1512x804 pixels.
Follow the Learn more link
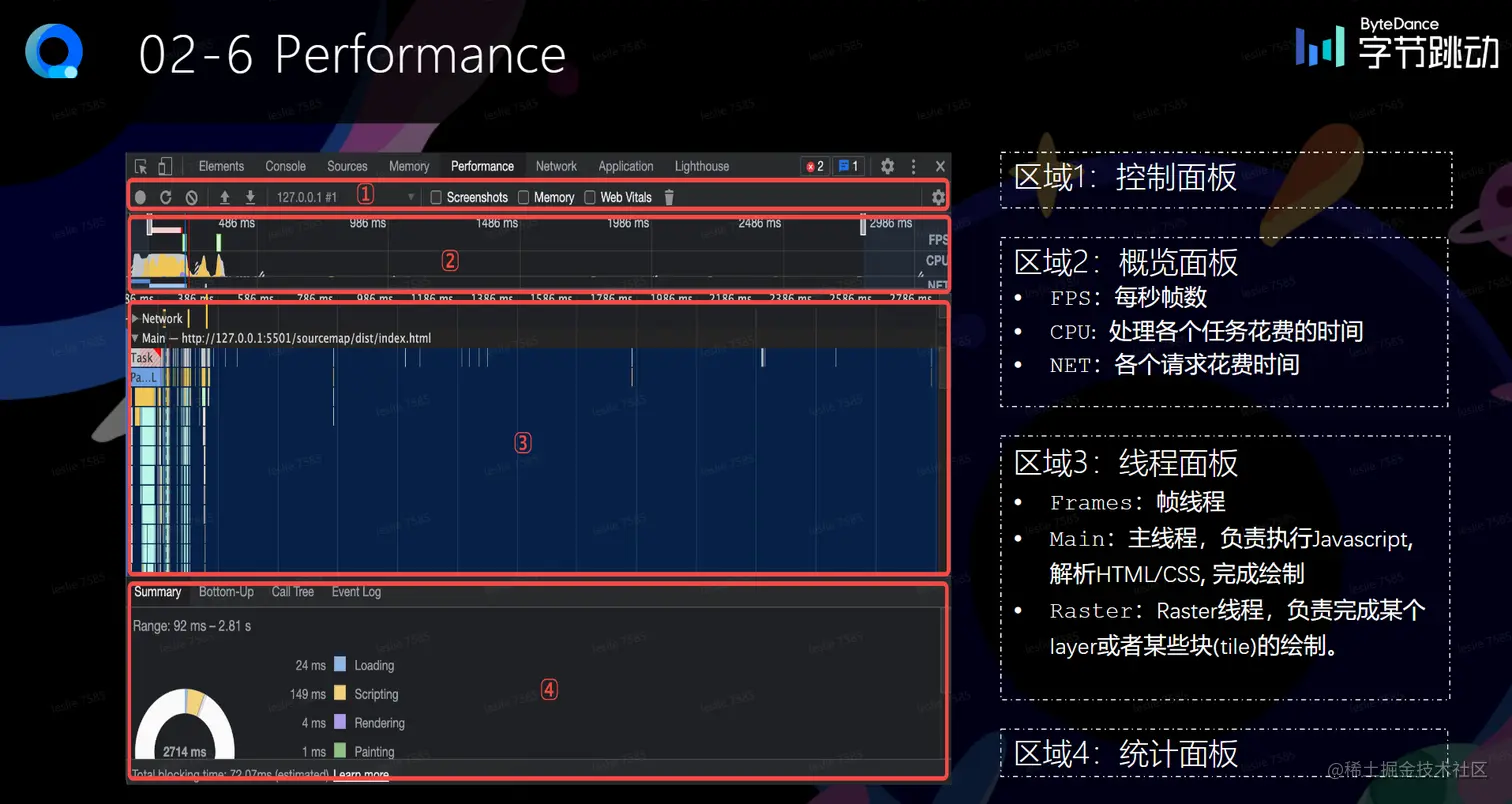(x=361, y=775)
